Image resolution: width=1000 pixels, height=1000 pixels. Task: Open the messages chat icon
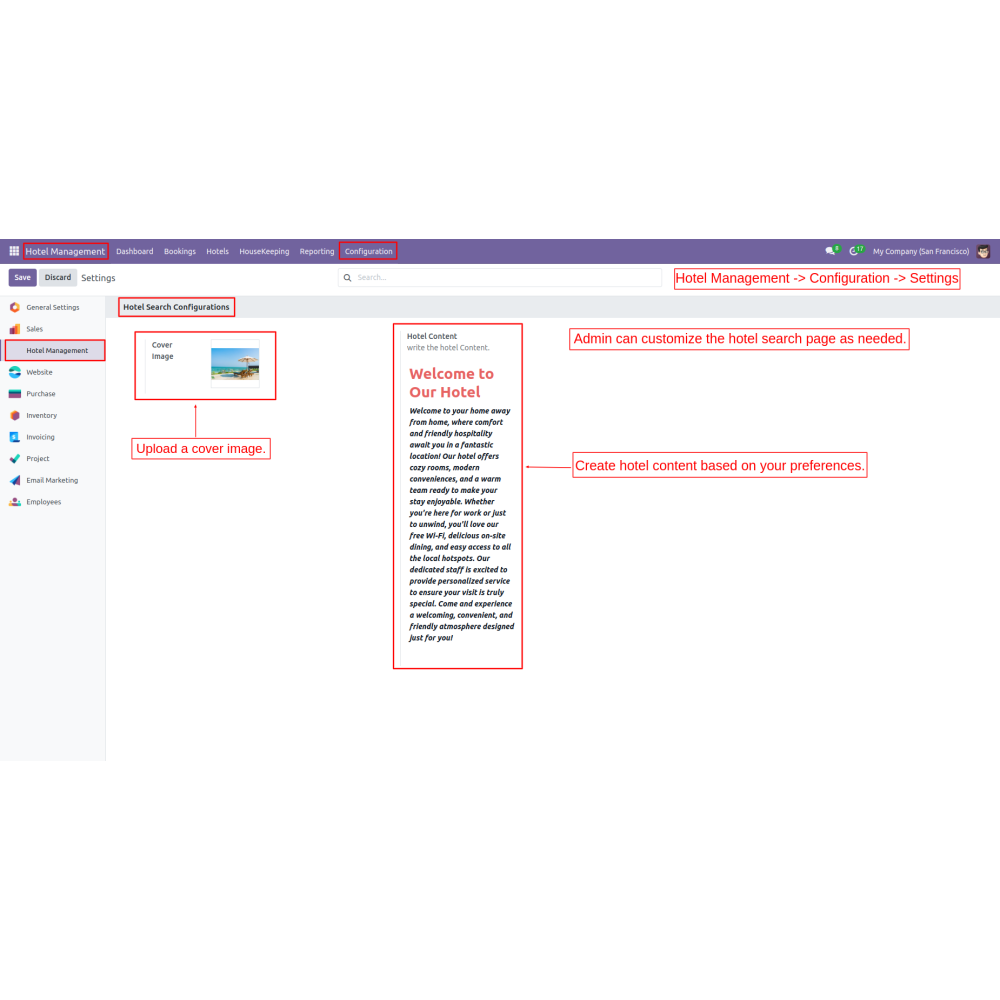[x=830, y=251]
